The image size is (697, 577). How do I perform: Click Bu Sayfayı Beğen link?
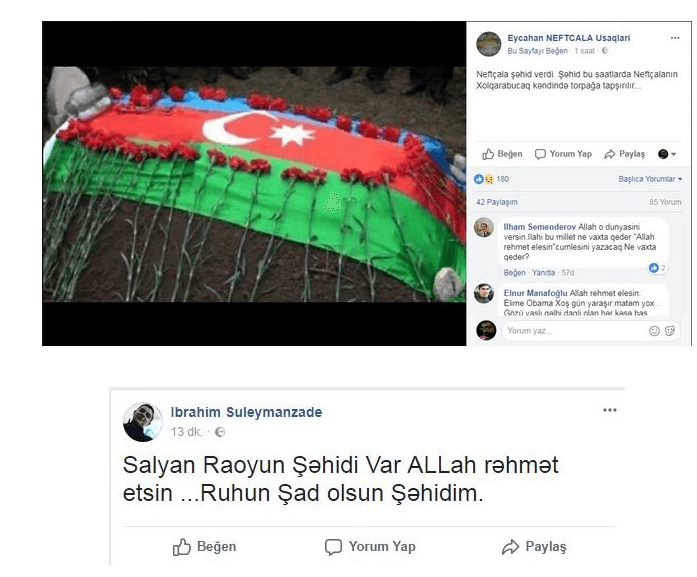pyautogui.click(x=537, y=51)
